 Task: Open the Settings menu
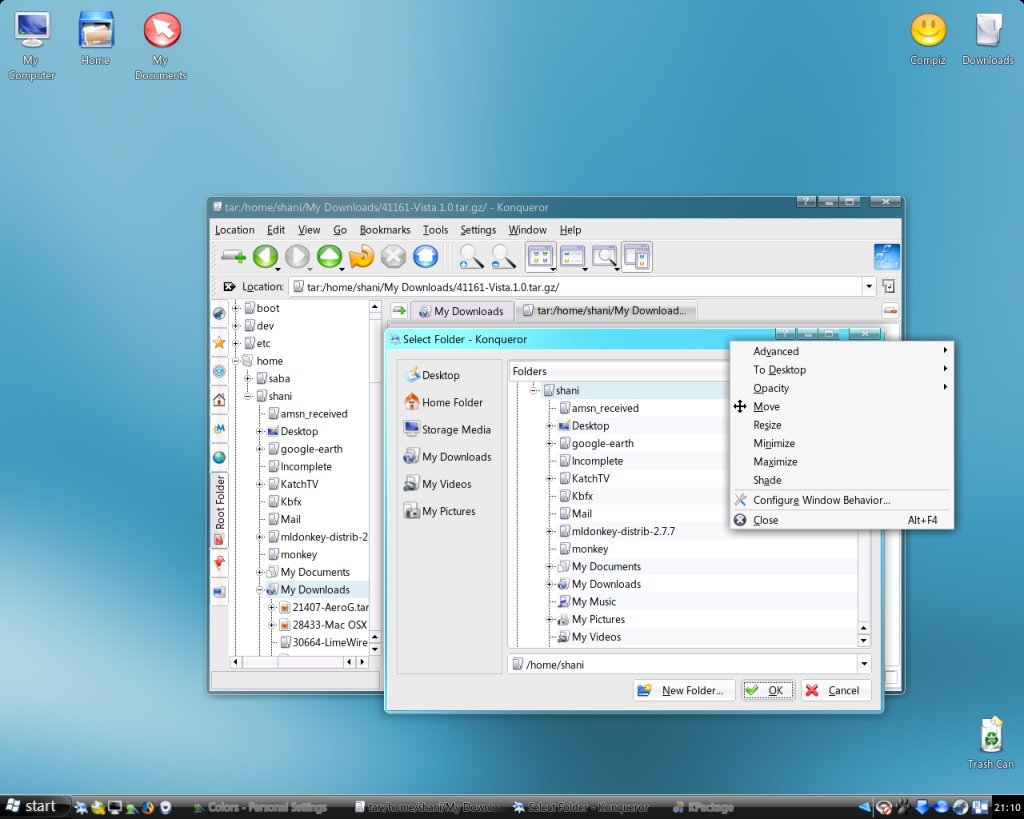click(478, 230)
